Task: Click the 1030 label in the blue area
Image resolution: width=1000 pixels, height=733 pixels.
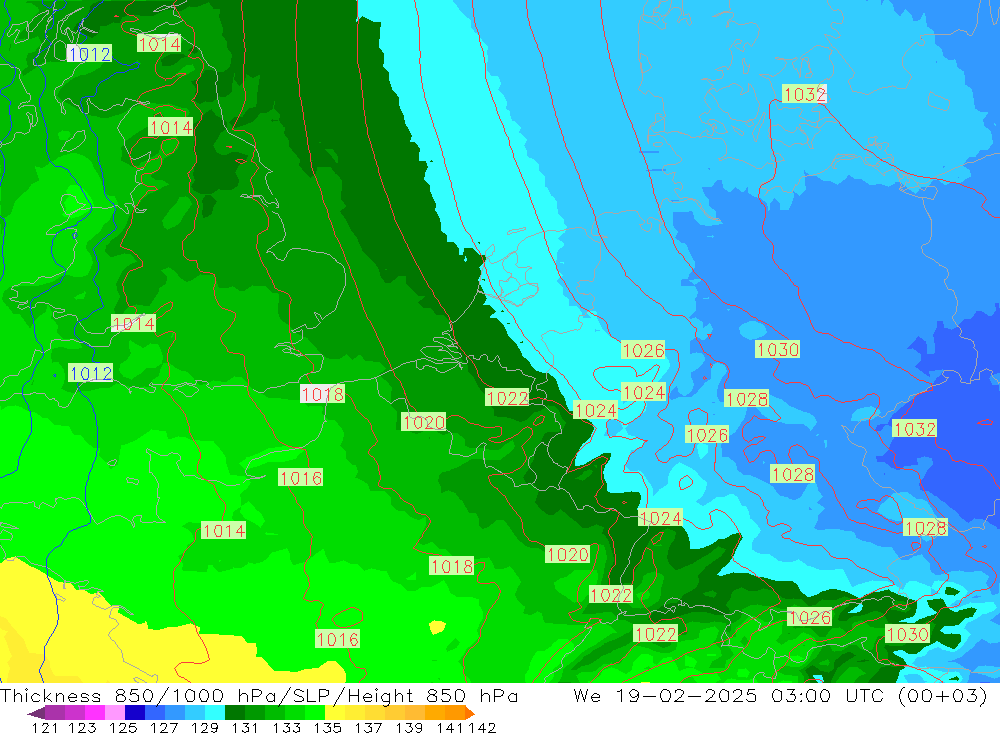Action: click(x=777, y=349)
